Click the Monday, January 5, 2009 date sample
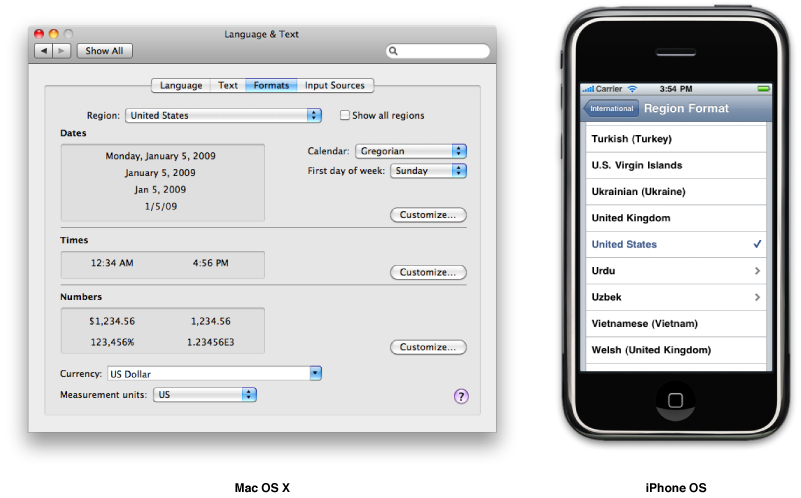The height and width of the screenshot is (498, 801). 160,156
